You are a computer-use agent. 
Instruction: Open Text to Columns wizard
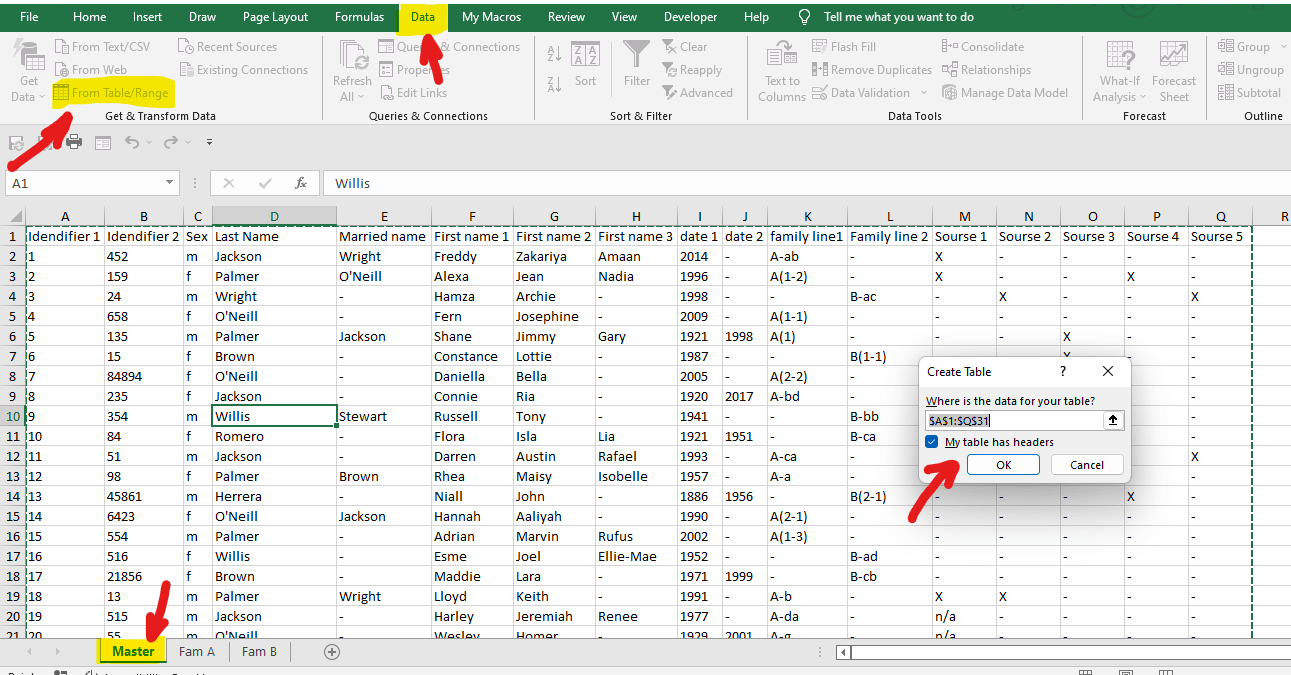tap(782, 72)
